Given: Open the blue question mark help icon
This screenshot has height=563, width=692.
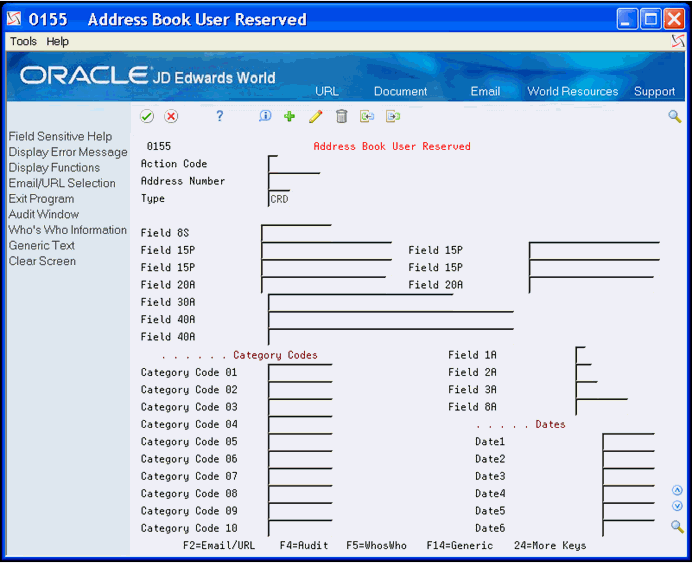Looking at the screenshot, I should (x=219, y=116).
